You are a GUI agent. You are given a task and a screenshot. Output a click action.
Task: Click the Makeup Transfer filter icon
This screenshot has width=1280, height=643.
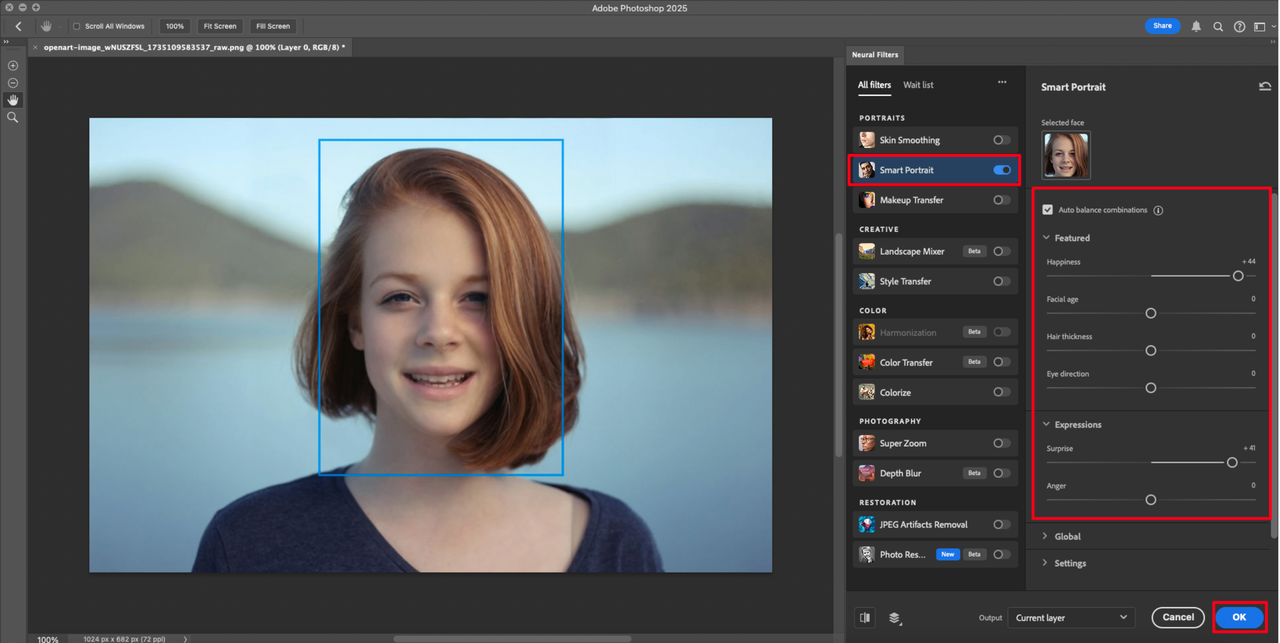(x=867, y=200)
